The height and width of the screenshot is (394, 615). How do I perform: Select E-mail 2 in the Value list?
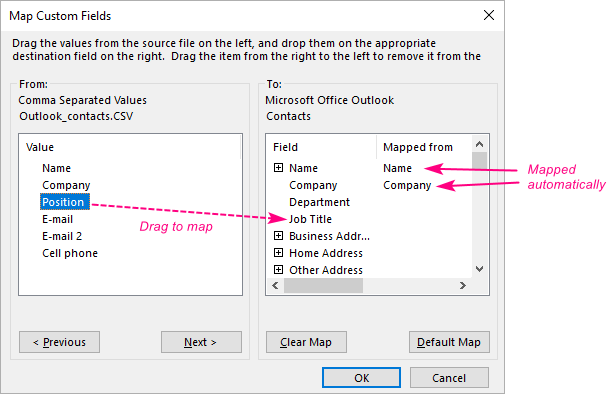(62, 236)
